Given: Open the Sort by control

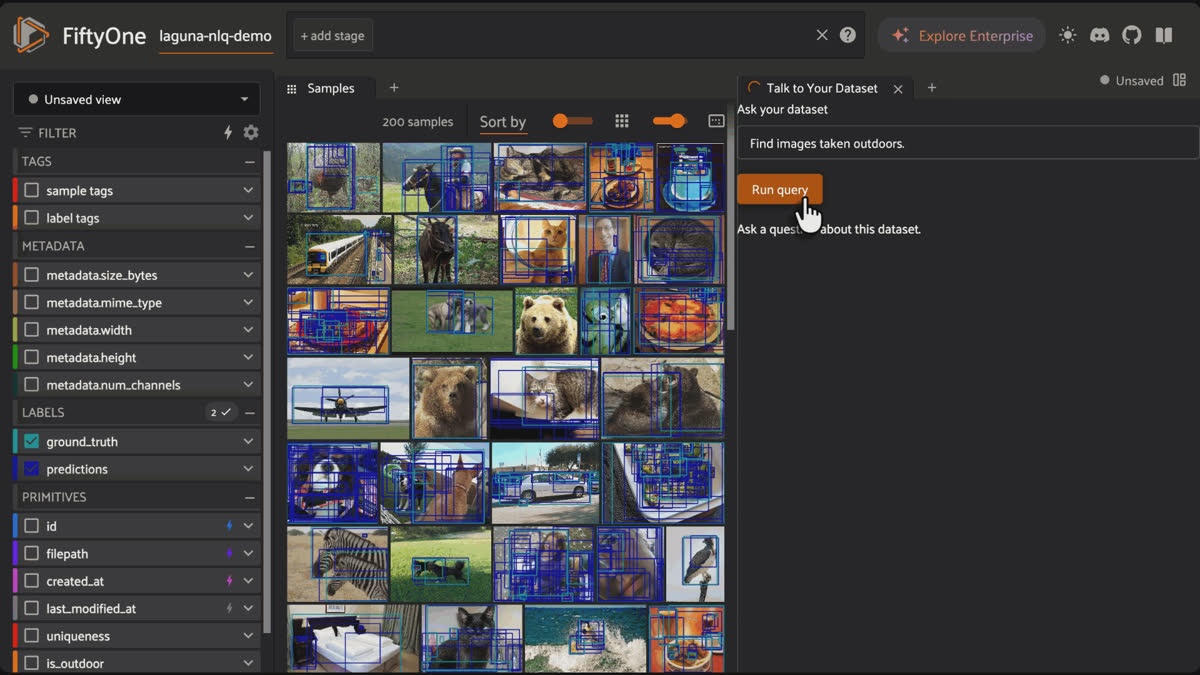Looking at the screenshot, I should pyautogui.click(x=503, y=122).
